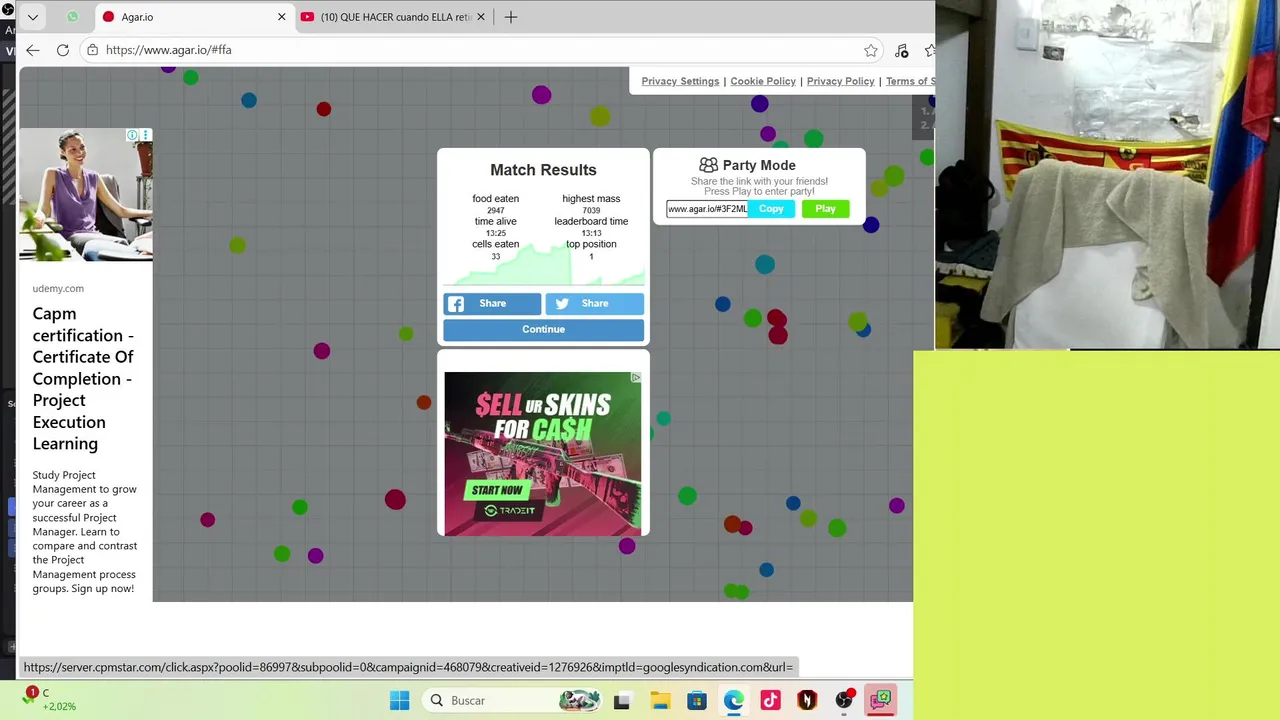The image size is (1280, 720).
Task: Click the Party Mode heading icon
Action: tap(708, 165)
